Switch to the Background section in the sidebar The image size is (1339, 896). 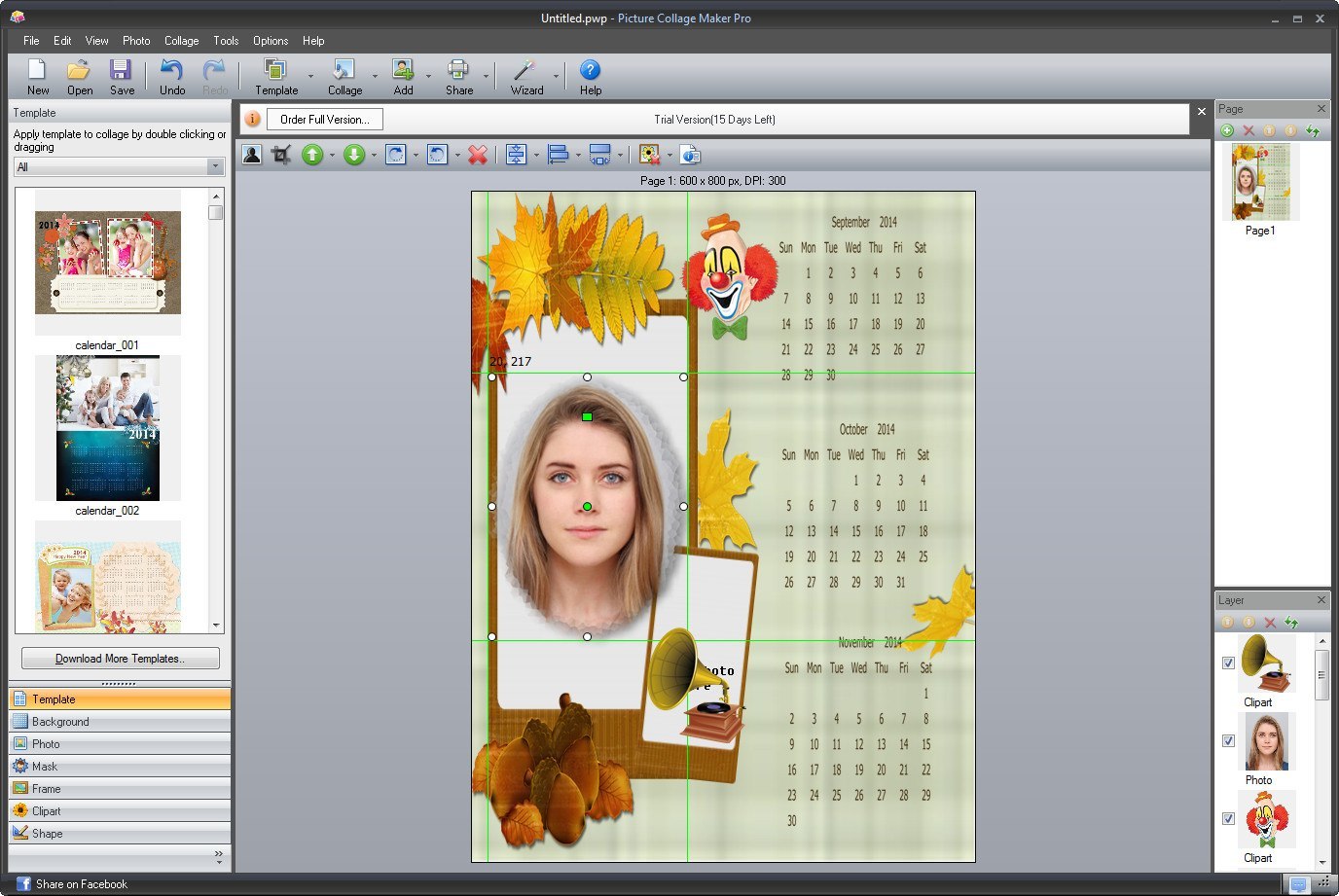click(x=119, y=721)
